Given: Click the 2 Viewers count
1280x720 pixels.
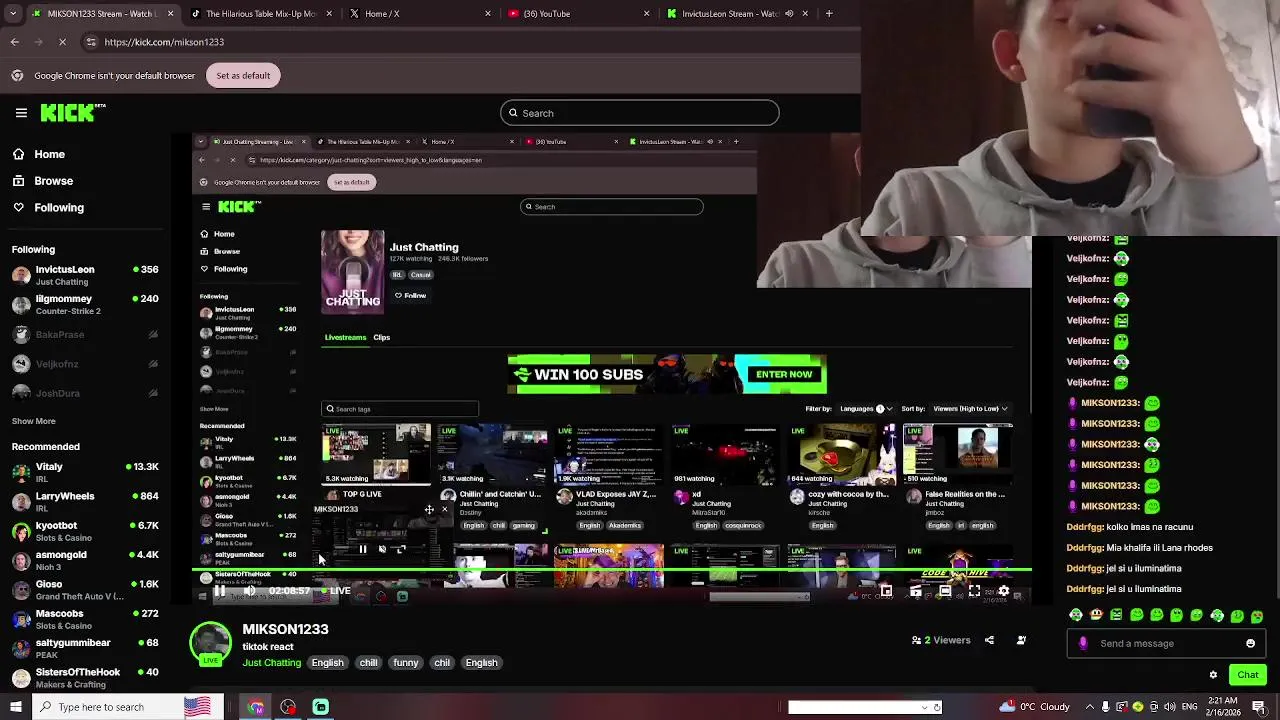Looking at the screenshot, I should (941, 640).
